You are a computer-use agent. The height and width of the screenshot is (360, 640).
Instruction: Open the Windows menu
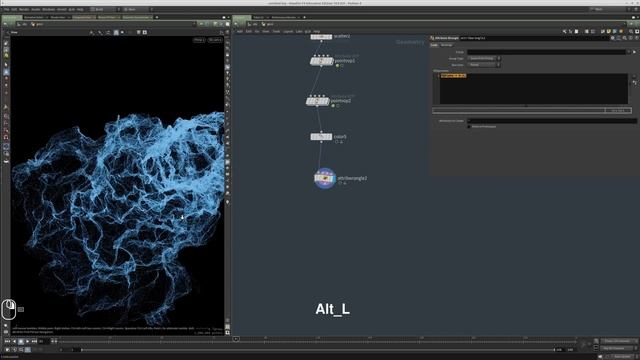(x=49, y=9)
